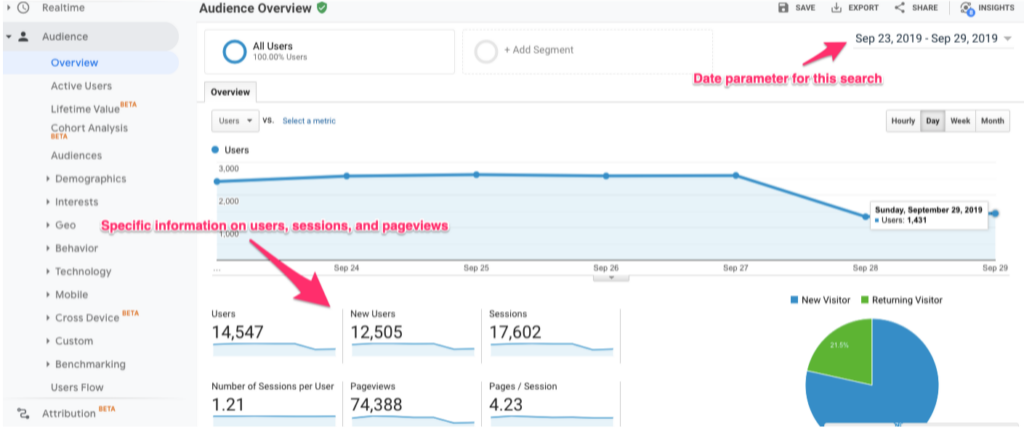
Task: Expand the Realtime menu section
Action: [8, 8]
